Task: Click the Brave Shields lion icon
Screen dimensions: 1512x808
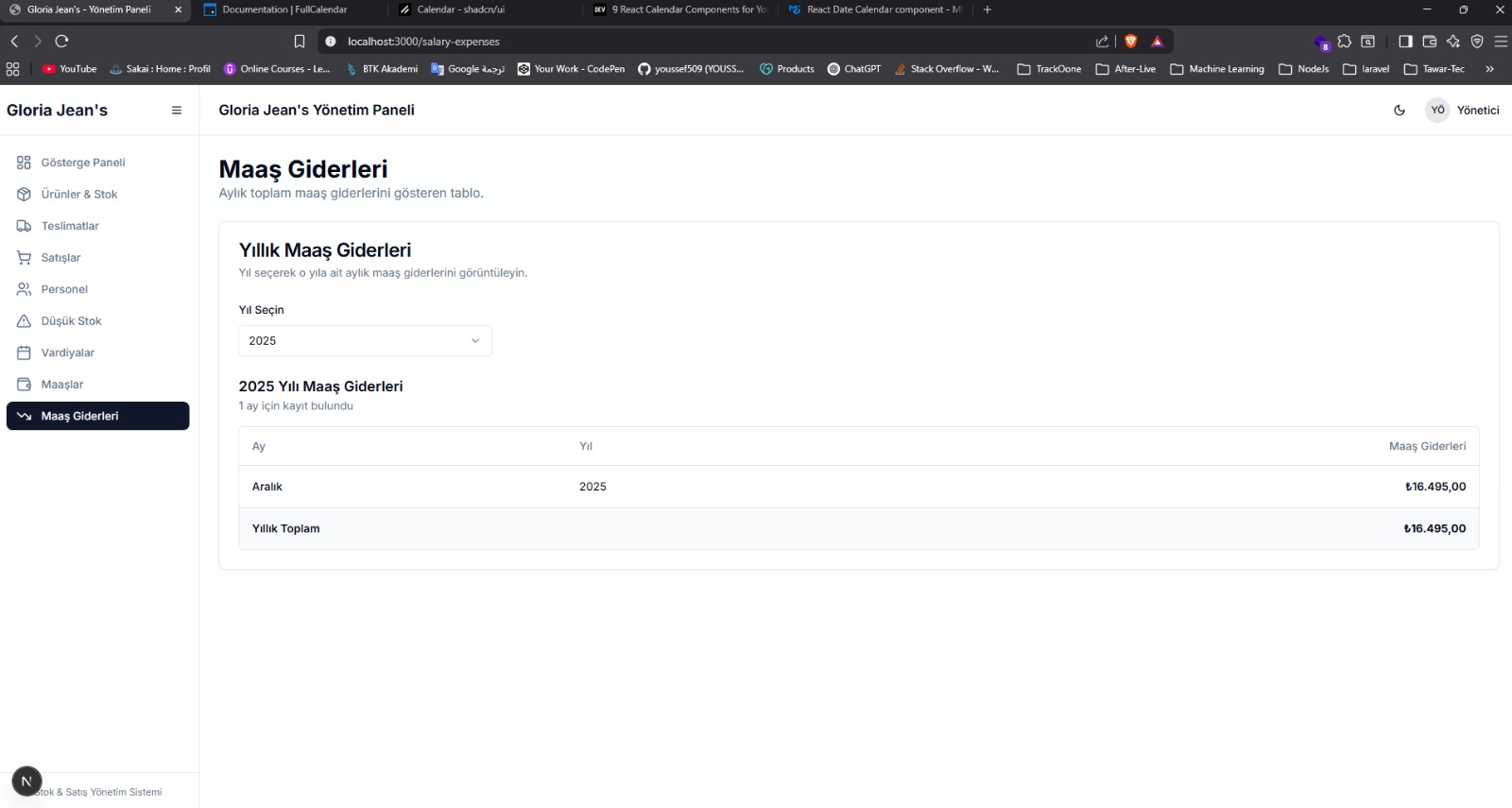Action: pos(1130,42)
